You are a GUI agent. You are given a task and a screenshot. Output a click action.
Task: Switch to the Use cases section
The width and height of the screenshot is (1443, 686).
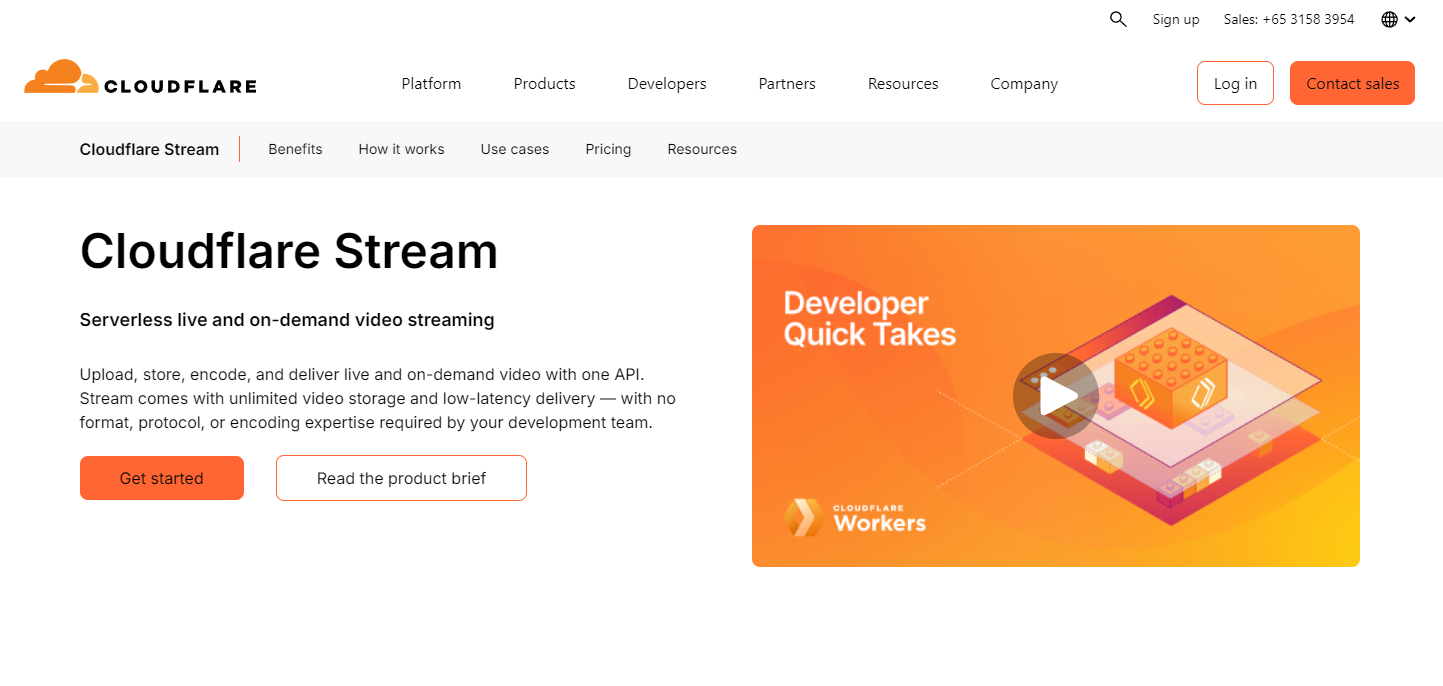[x=514, y=149]
